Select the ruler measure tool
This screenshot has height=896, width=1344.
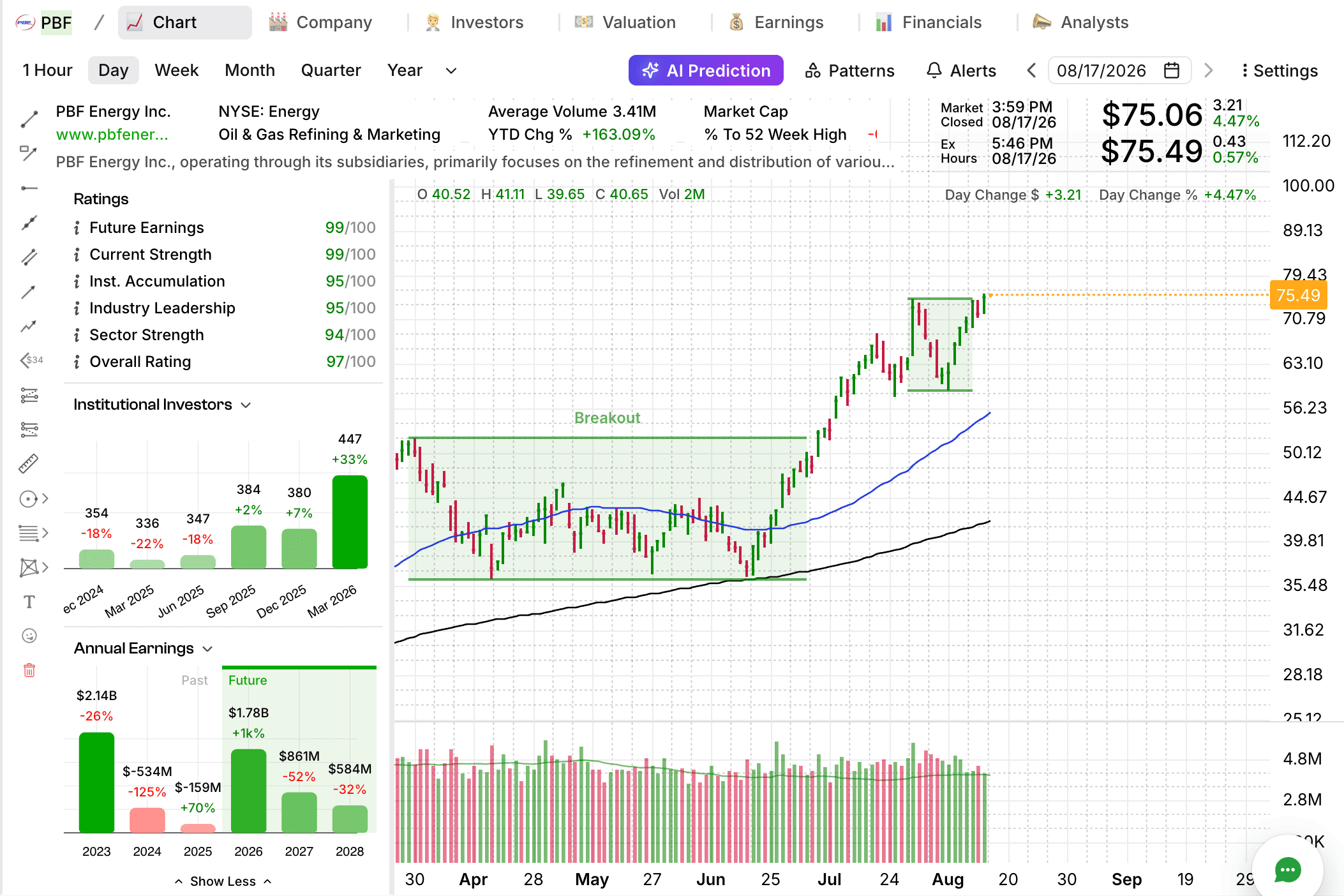coord(29,463)
